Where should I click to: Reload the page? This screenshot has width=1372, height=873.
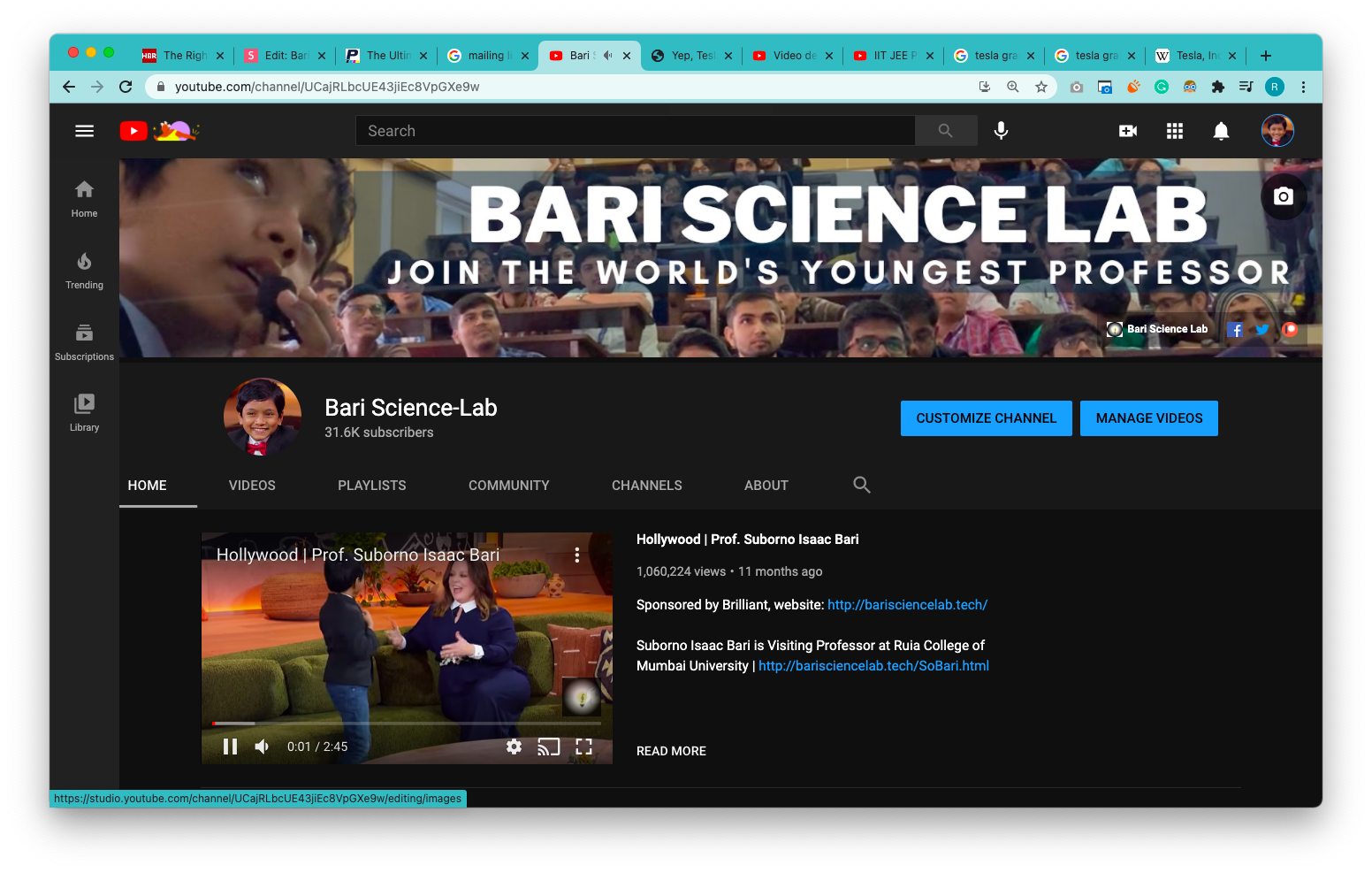126,87
